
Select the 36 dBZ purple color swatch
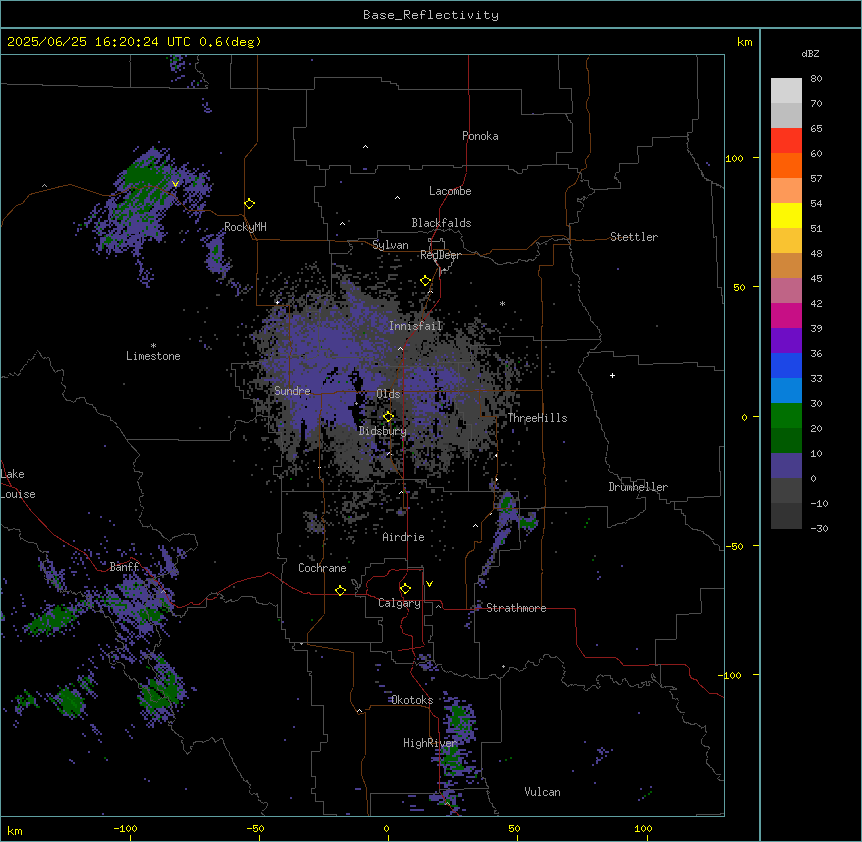pos(786,340)
